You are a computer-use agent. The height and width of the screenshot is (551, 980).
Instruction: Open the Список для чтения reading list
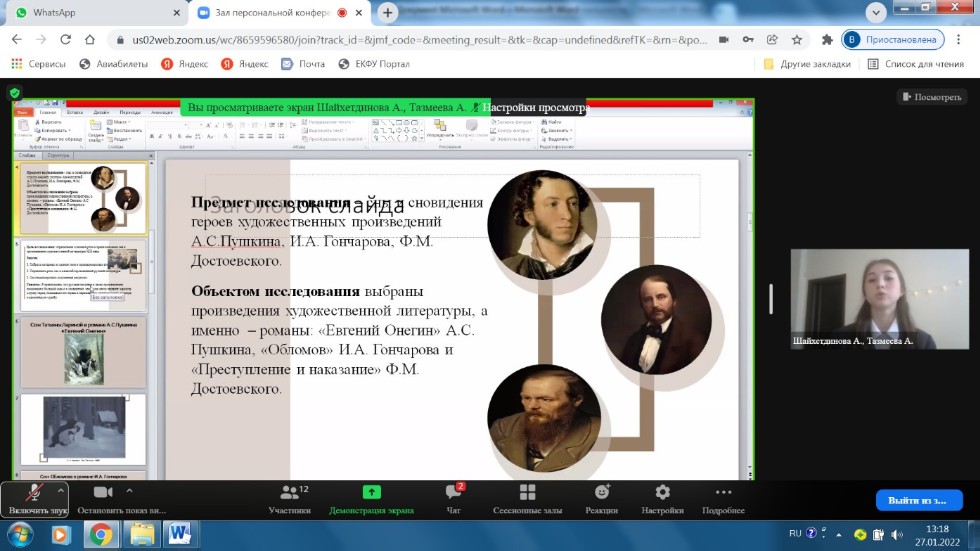pos(916,64)
